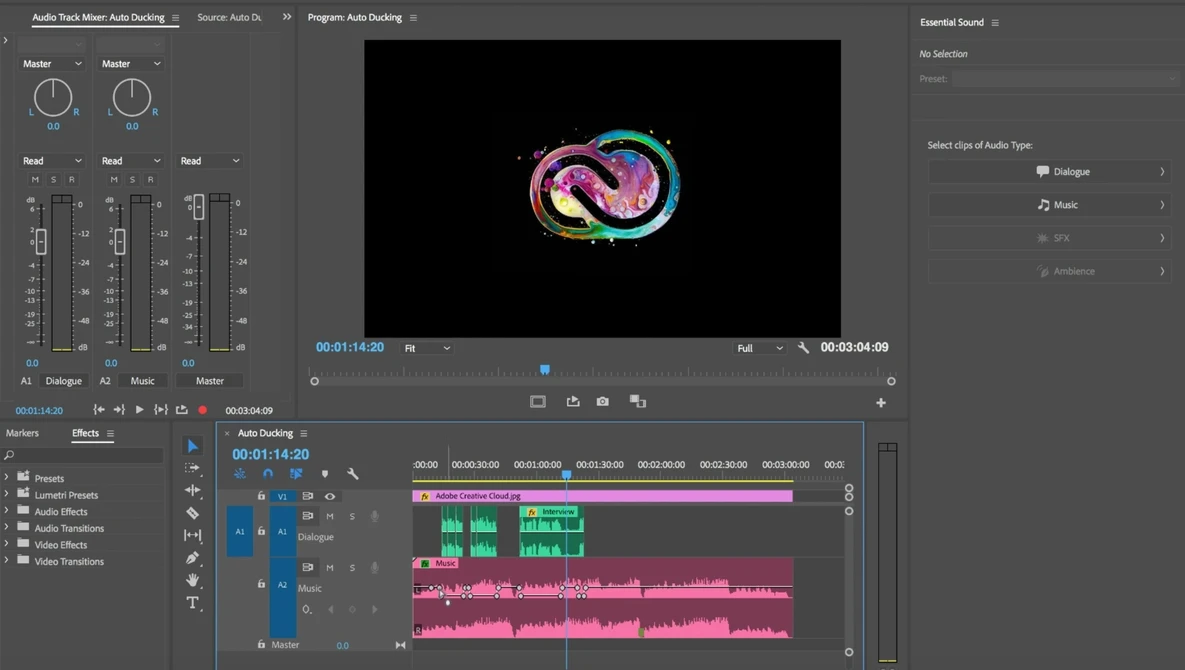Open Auto Ducking timeline panel menu
Screen dimensions: 1185x670
[304, 434]
